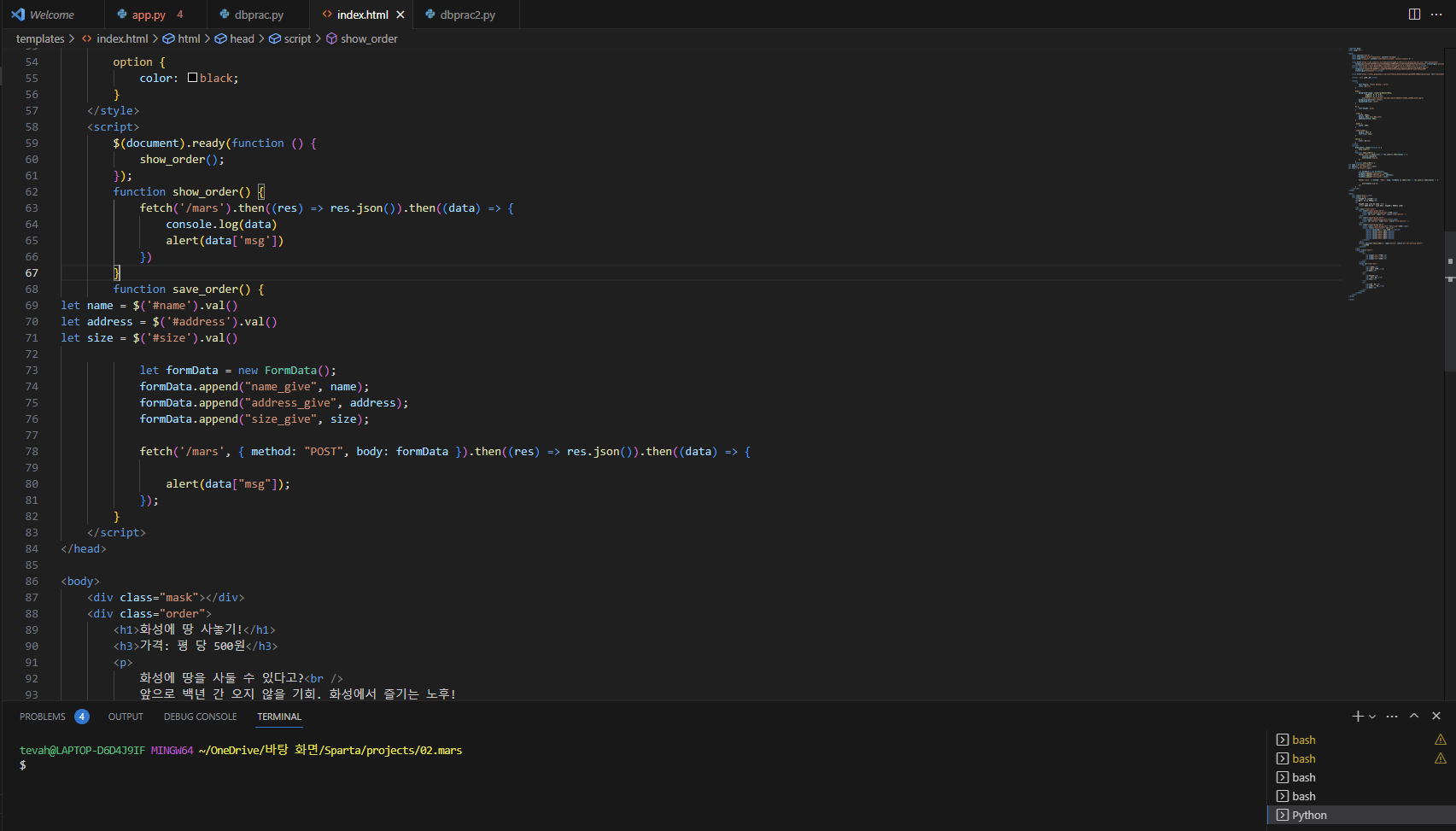Click the h1 heading '화성에 땅 사놓기!'
The width and height of the screenshot is (1456, 831).
[191, 629]
